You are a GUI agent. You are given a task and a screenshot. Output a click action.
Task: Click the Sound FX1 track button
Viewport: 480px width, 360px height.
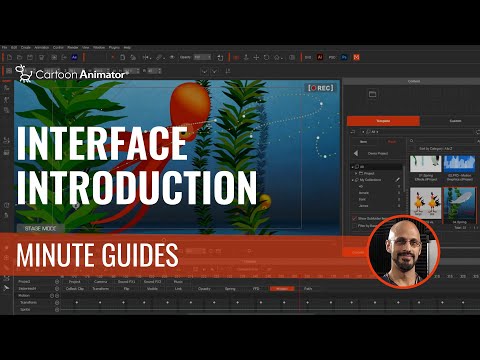tap(126, 282)
